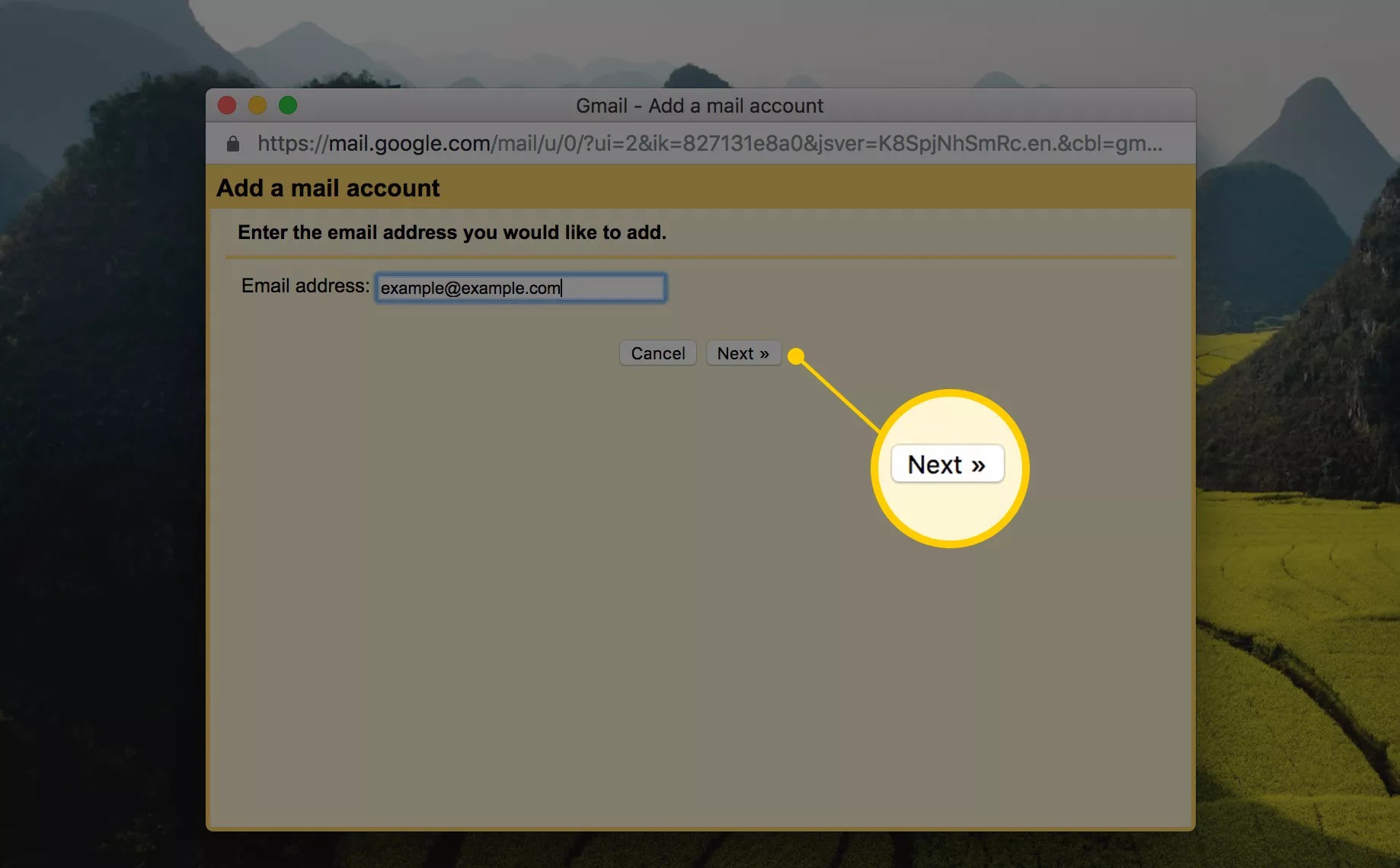The width and height of the screenshot is (1400, 868).
Task: Click the Cancel button
Action: click(x=658, y=353)
